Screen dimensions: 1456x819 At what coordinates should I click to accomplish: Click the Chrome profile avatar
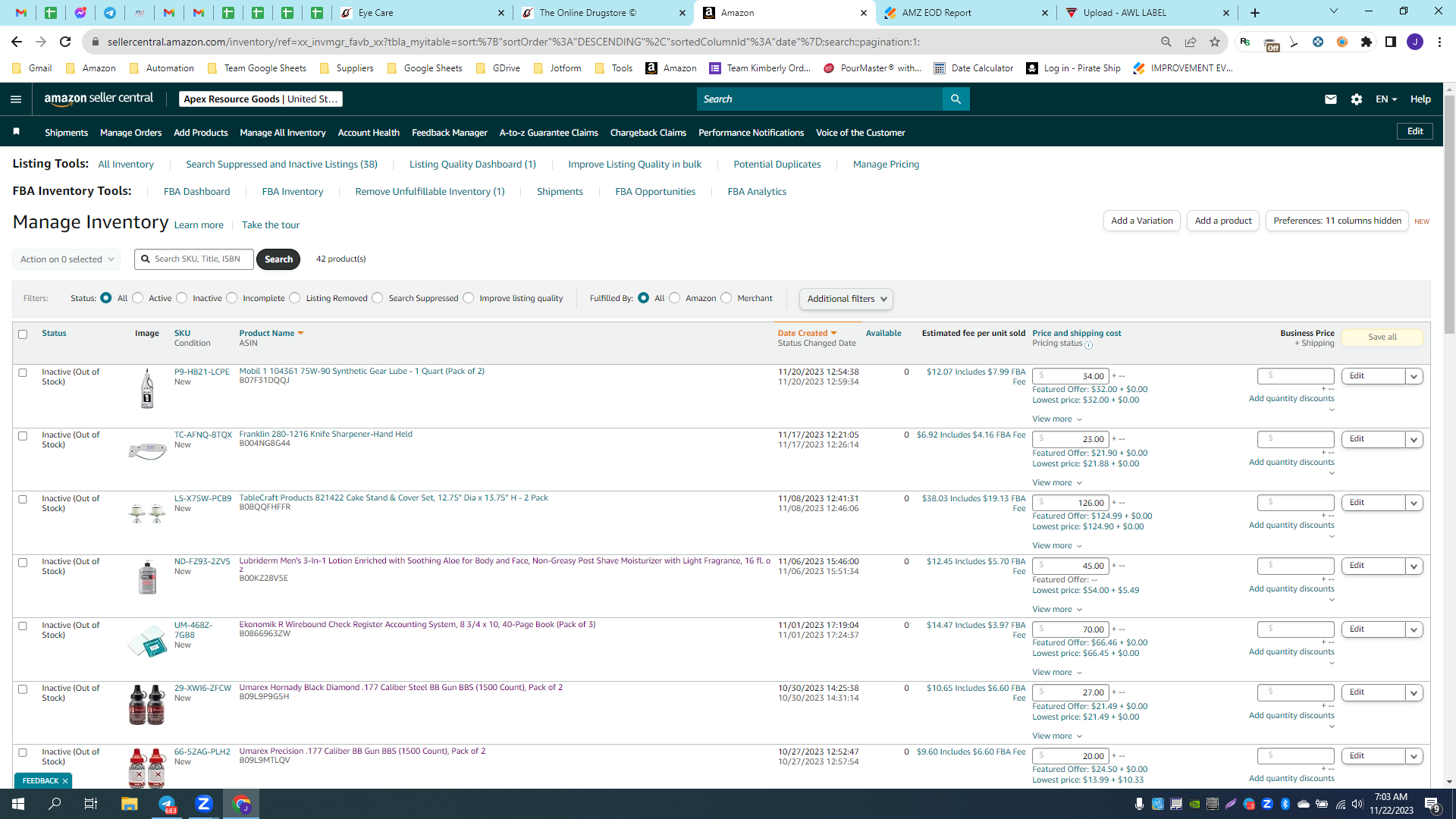pos(1415,42)
